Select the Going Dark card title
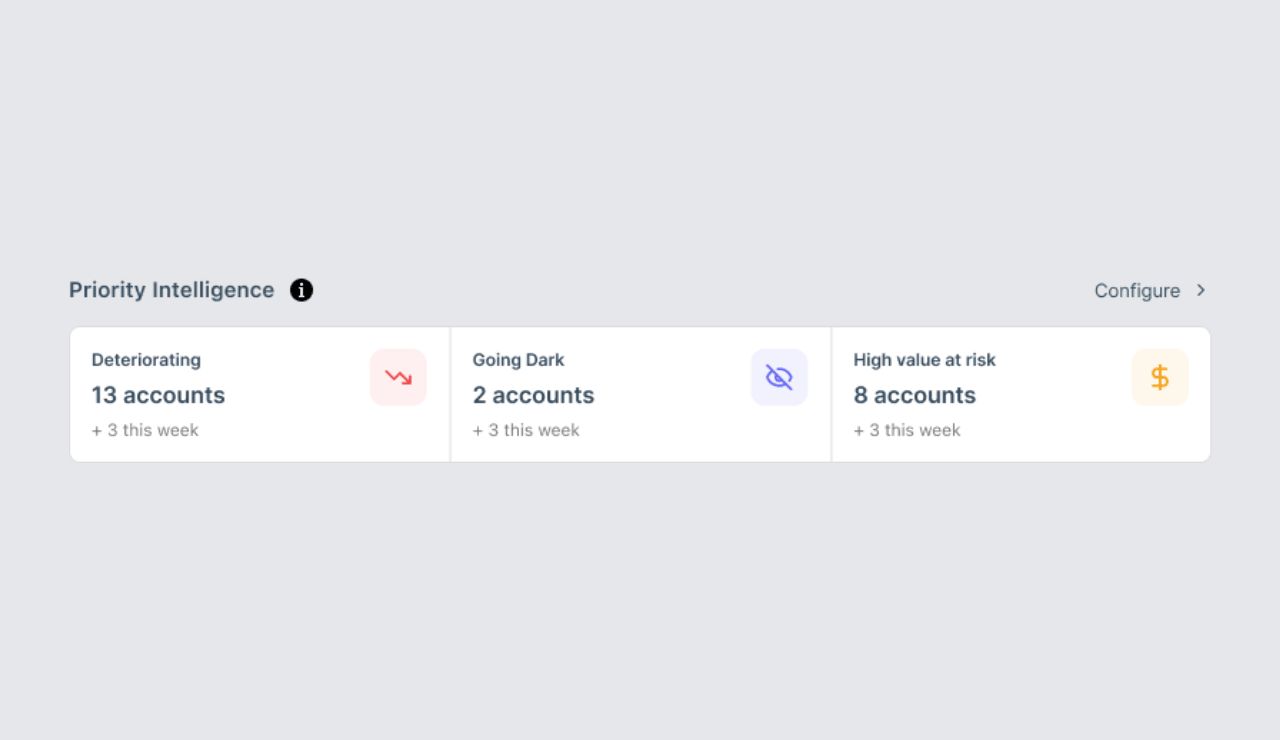 518,360
